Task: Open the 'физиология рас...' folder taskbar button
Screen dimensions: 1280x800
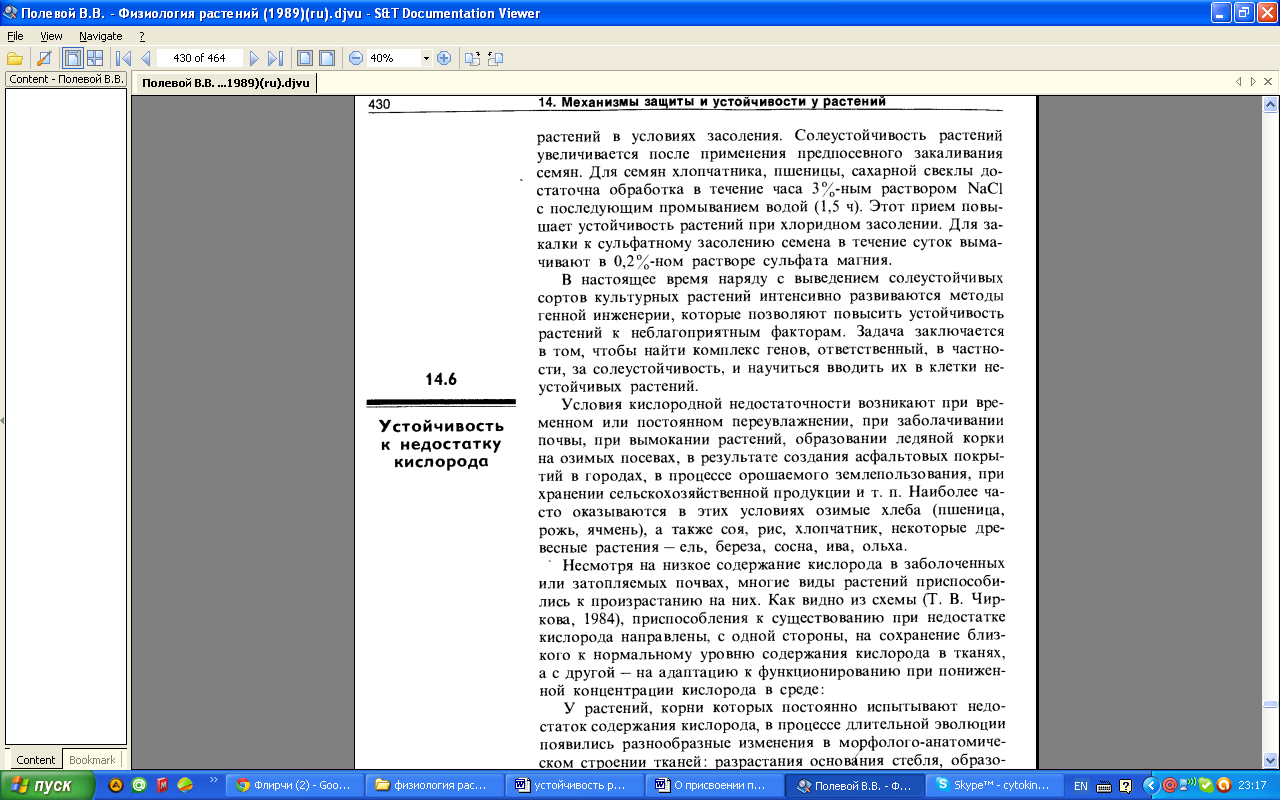Action: tap(433, 785)
